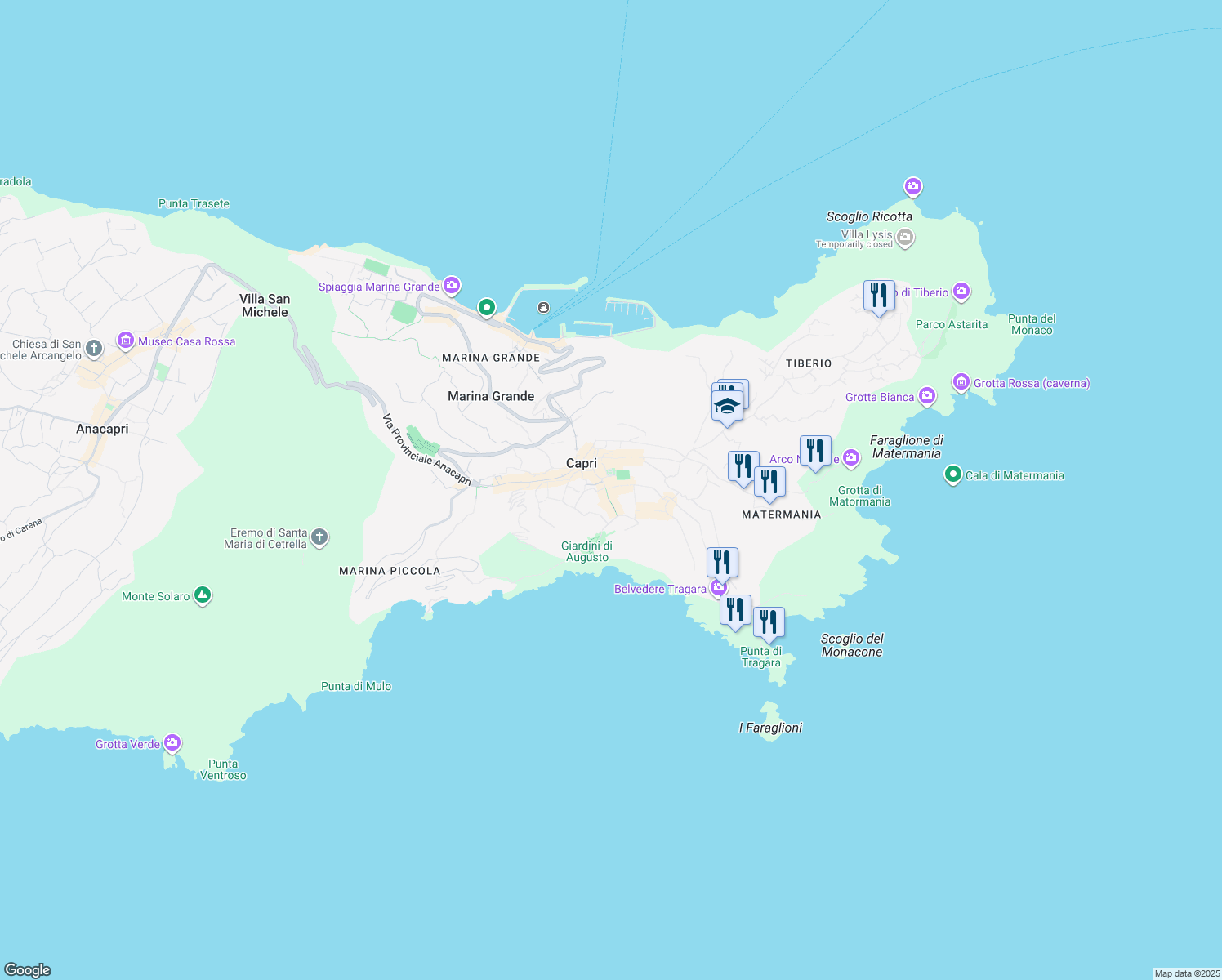Open the school icon east of Marina Grande
This screenshot has width=1222, height=980.
coord(726,404)
